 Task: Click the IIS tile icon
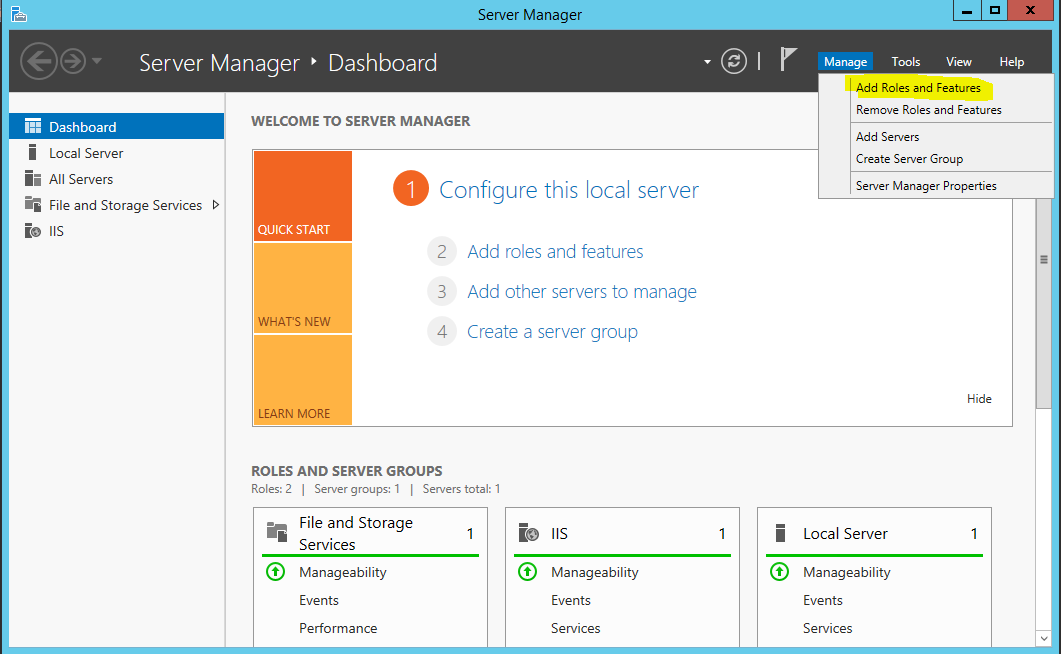click(x=529, y=534)
